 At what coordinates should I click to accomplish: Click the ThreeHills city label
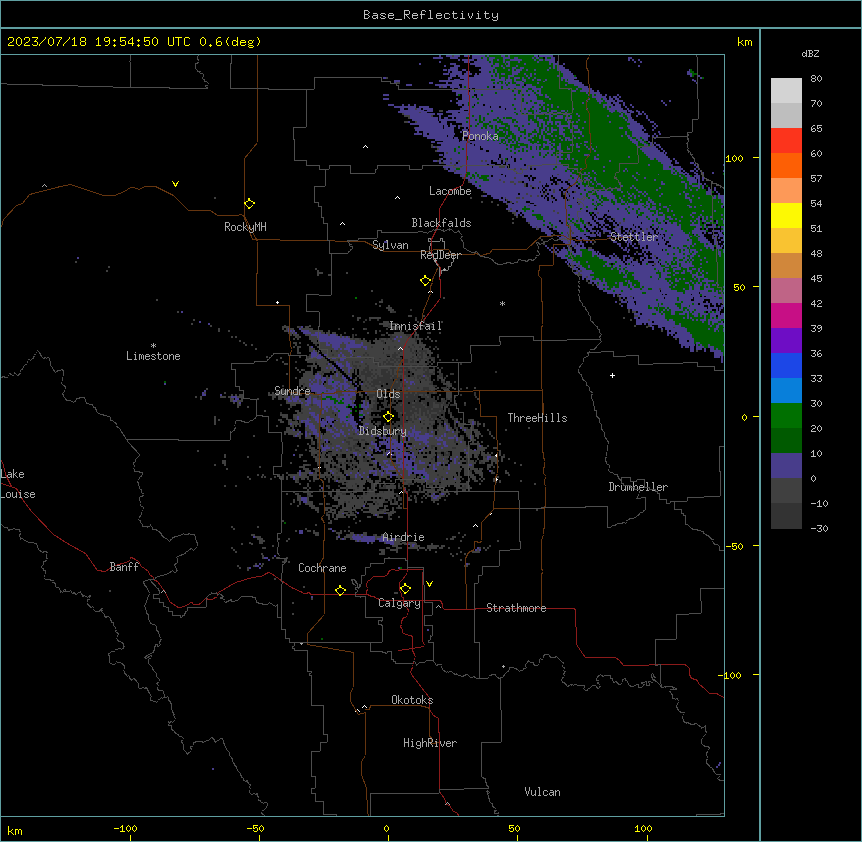[x=538, y=418]
